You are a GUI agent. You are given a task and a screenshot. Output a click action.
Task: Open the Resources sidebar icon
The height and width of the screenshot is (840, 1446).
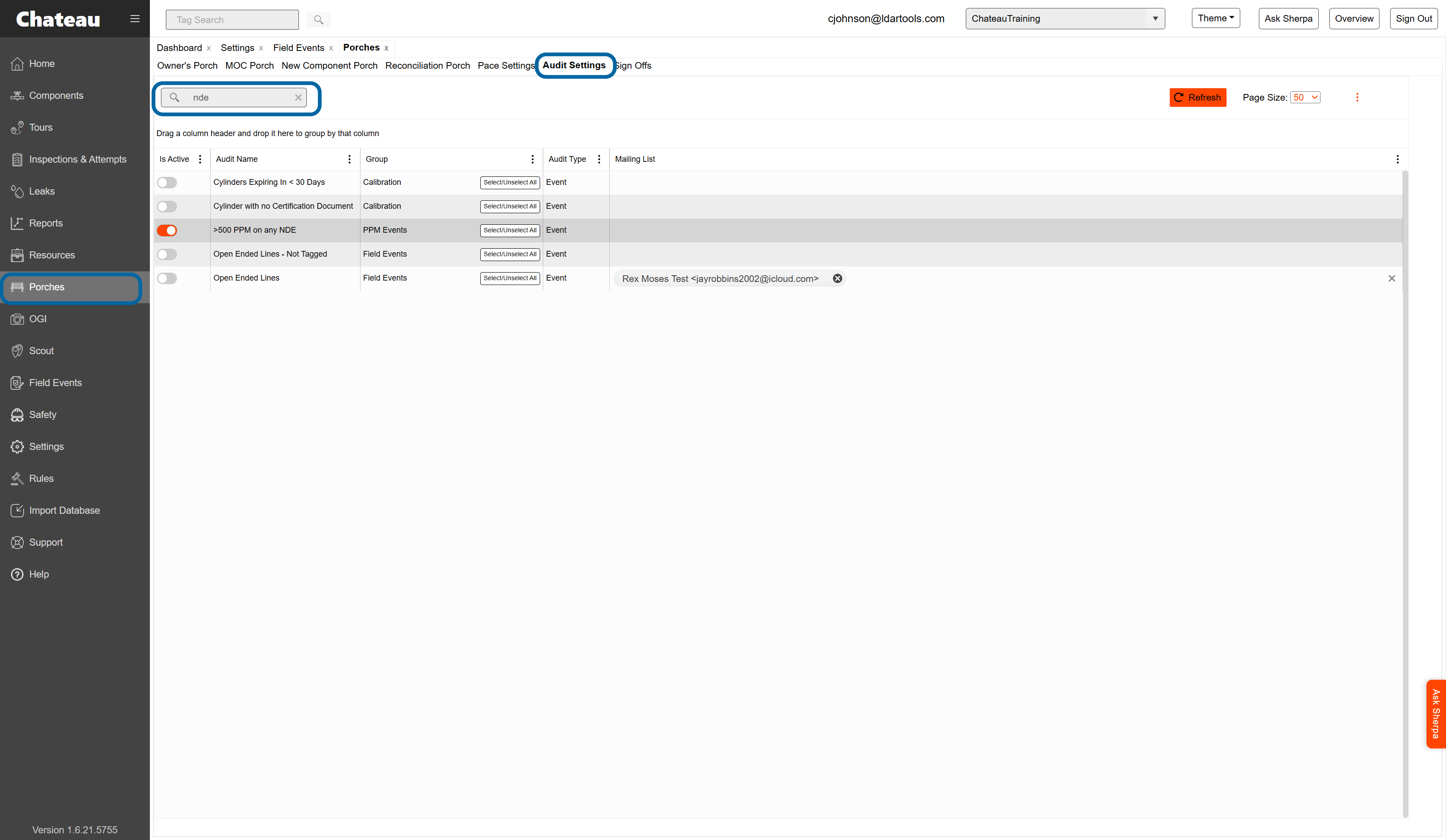17,255
